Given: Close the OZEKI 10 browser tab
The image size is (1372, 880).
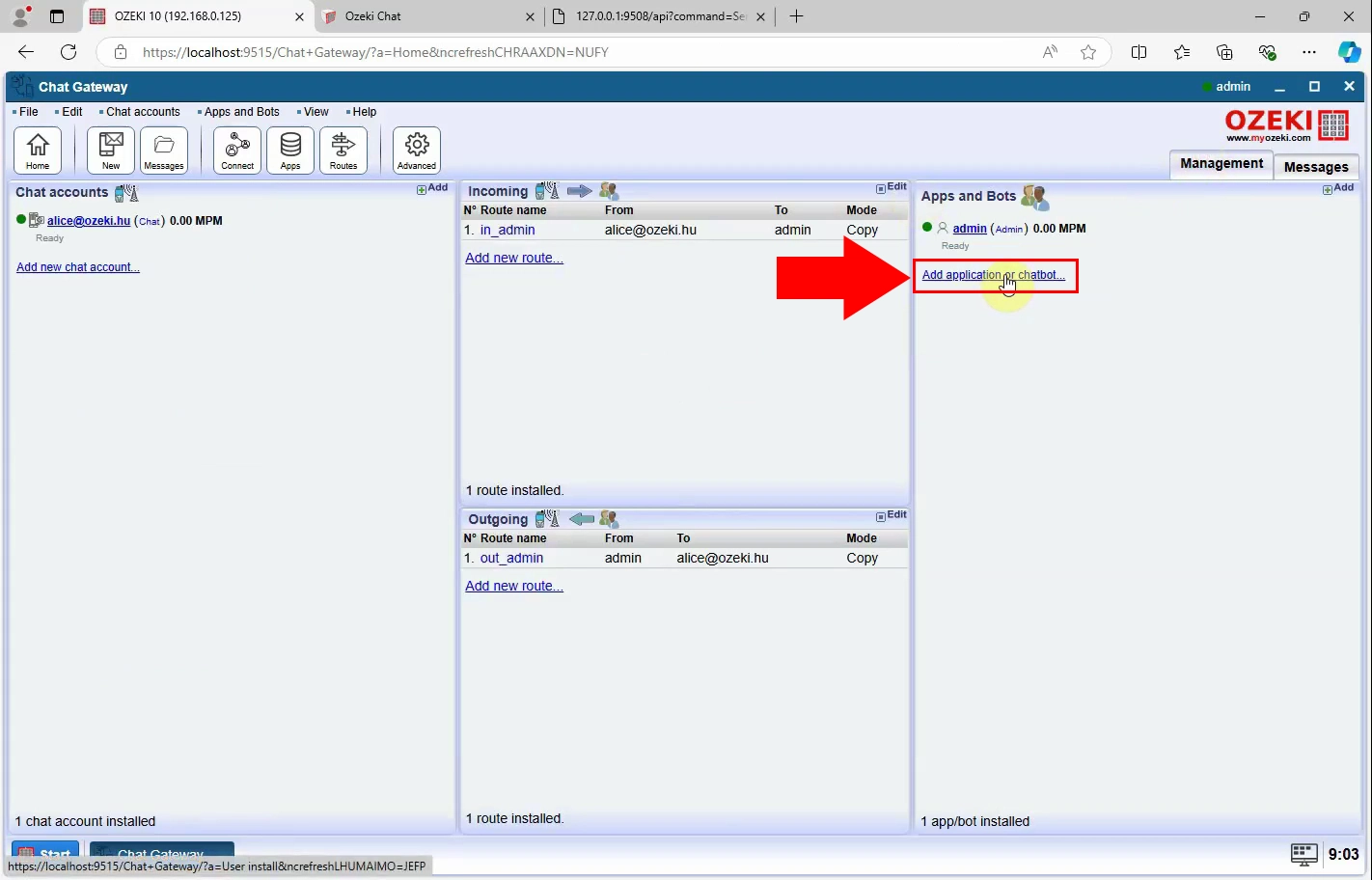Looking at the screenshot, I should [x=299, y=16].
